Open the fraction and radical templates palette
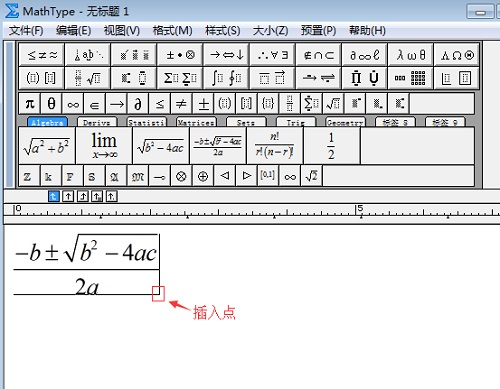The height and width of the screenshot is (389, 500). (x=88, y=78)
